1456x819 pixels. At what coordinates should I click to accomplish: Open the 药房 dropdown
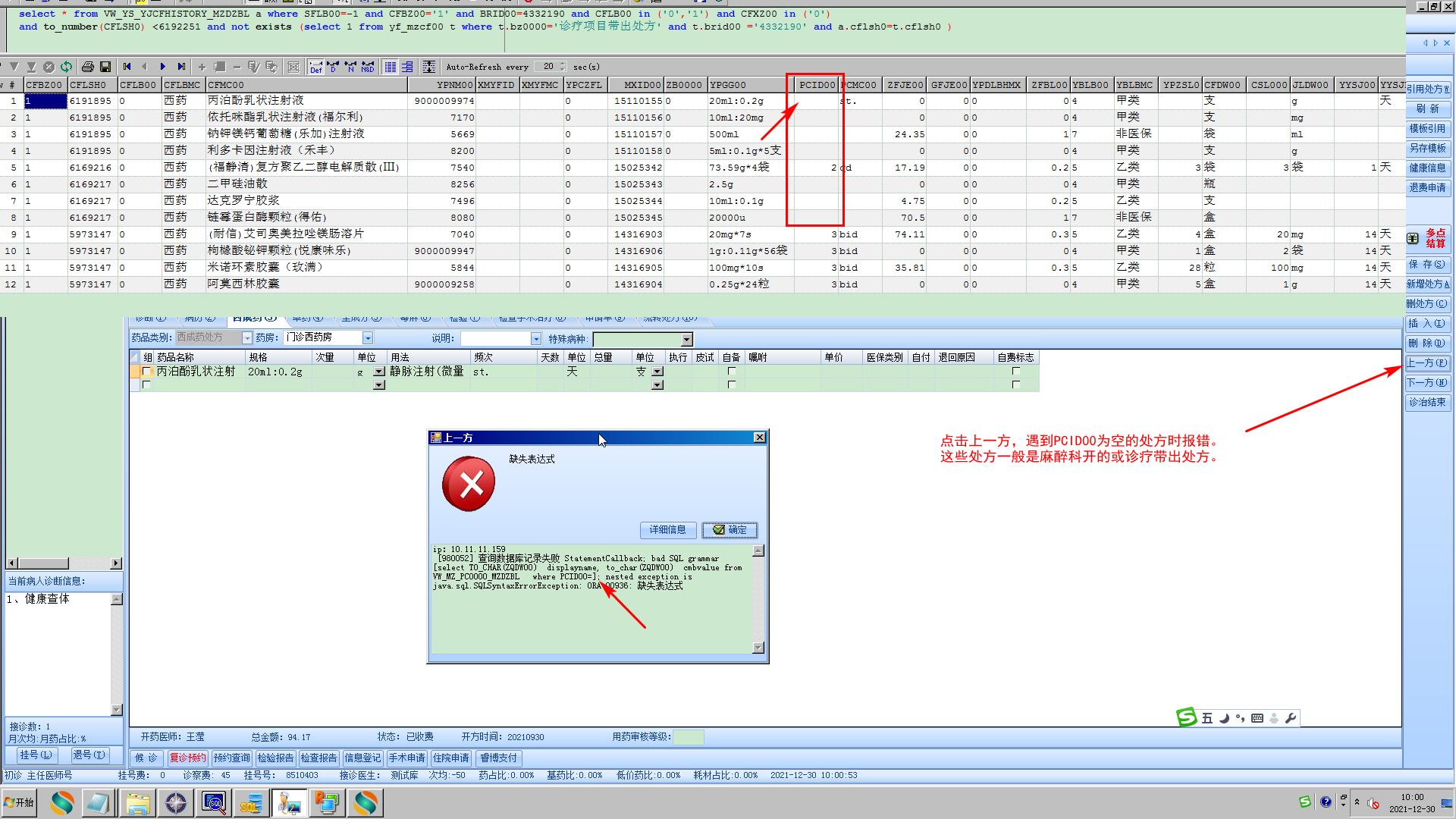click(x=368, y=338)
